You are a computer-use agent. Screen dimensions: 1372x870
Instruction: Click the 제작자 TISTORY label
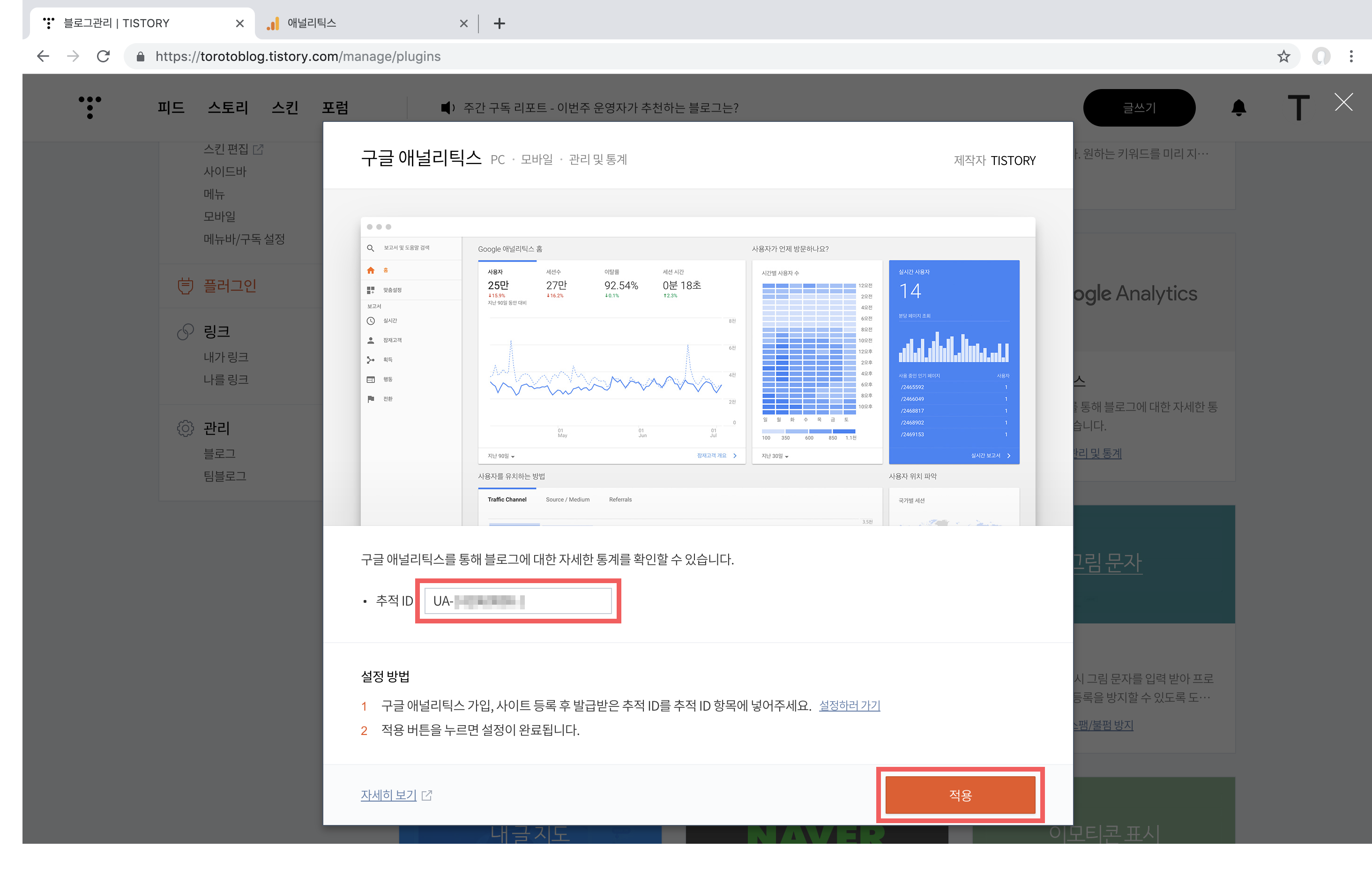[x=995, y=161]
